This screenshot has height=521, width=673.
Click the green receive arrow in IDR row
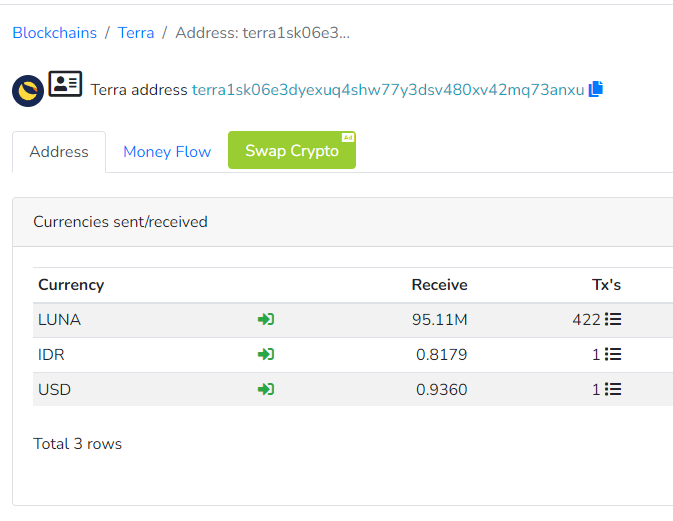pyautogui.click(x=266, y=354)
